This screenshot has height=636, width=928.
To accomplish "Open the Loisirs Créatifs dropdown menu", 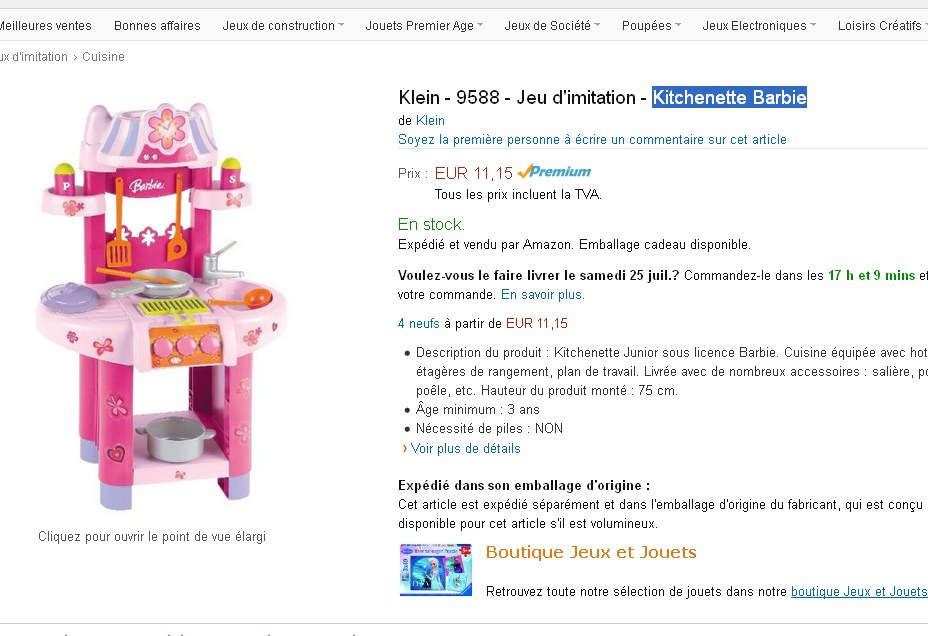I will [881, 26].
